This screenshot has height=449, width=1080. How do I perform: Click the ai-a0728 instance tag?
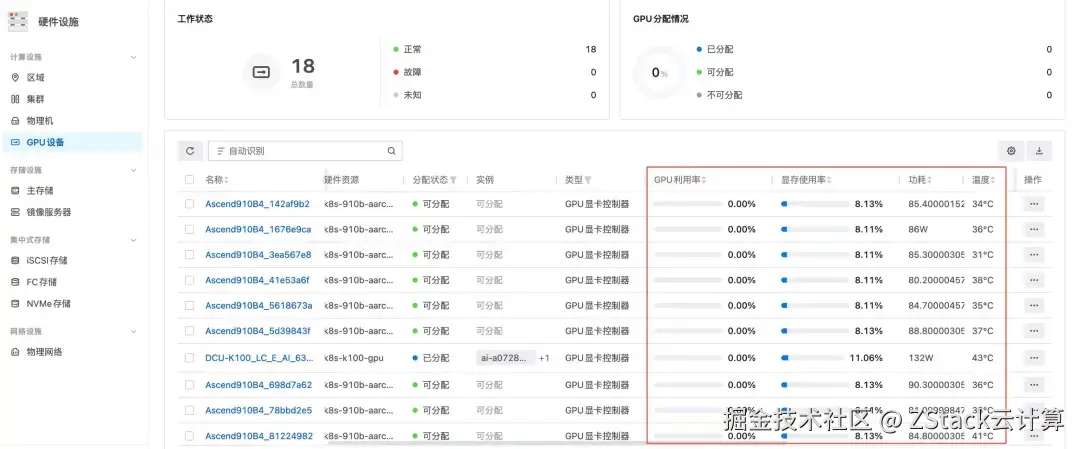pyautogui.click(x=506, y=358)
